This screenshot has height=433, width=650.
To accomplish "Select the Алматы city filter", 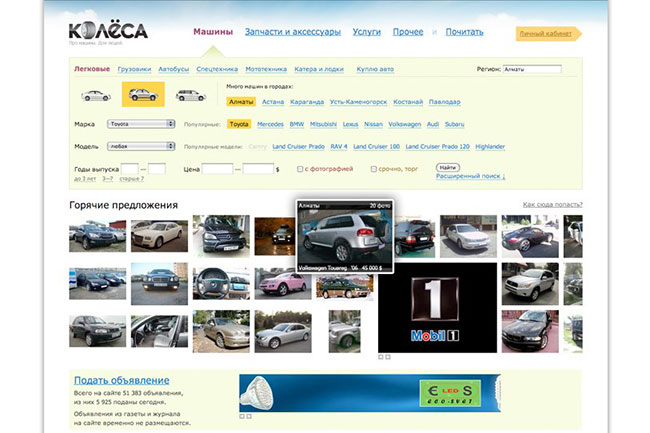I will coord(241,102).
